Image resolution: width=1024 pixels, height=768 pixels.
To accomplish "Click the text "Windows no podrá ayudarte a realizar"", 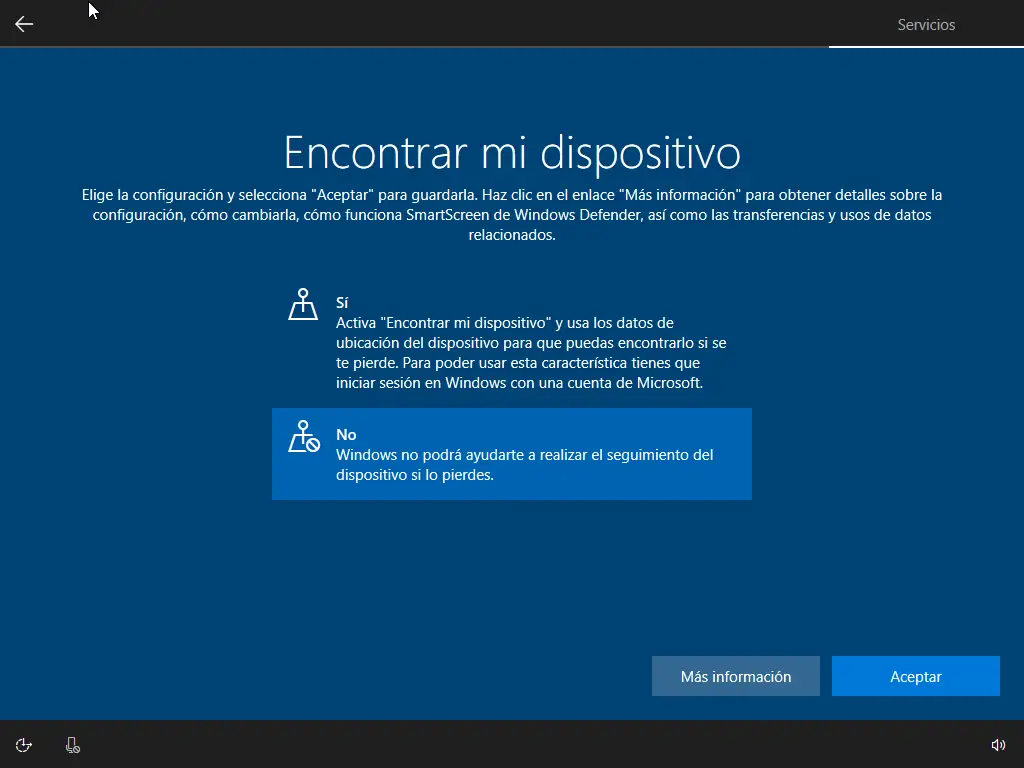I will pyautogui.click(x=462, y=455).
